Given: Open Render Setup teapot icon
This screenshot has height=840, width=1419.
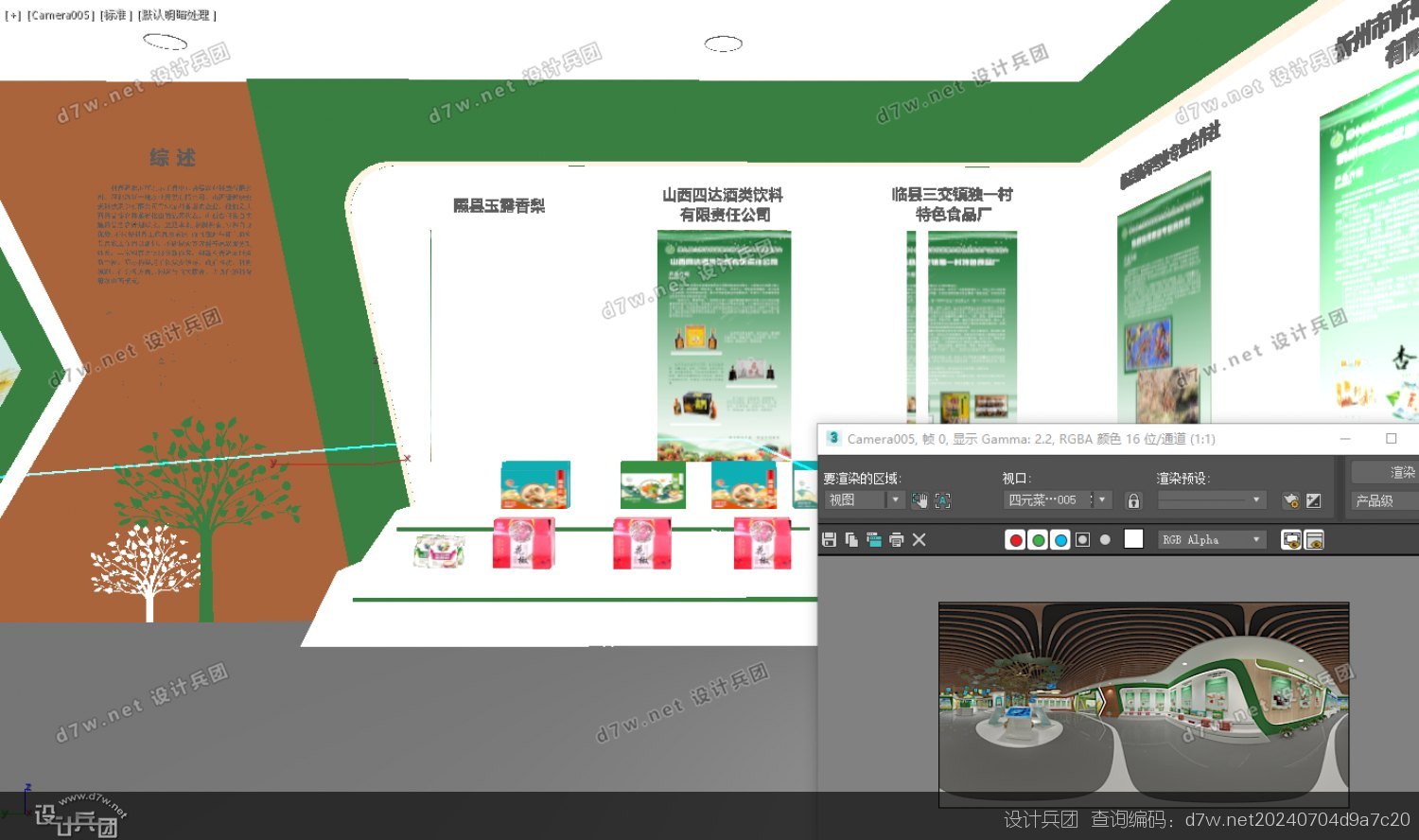Looking at the screenshot, I should 1291,500.
